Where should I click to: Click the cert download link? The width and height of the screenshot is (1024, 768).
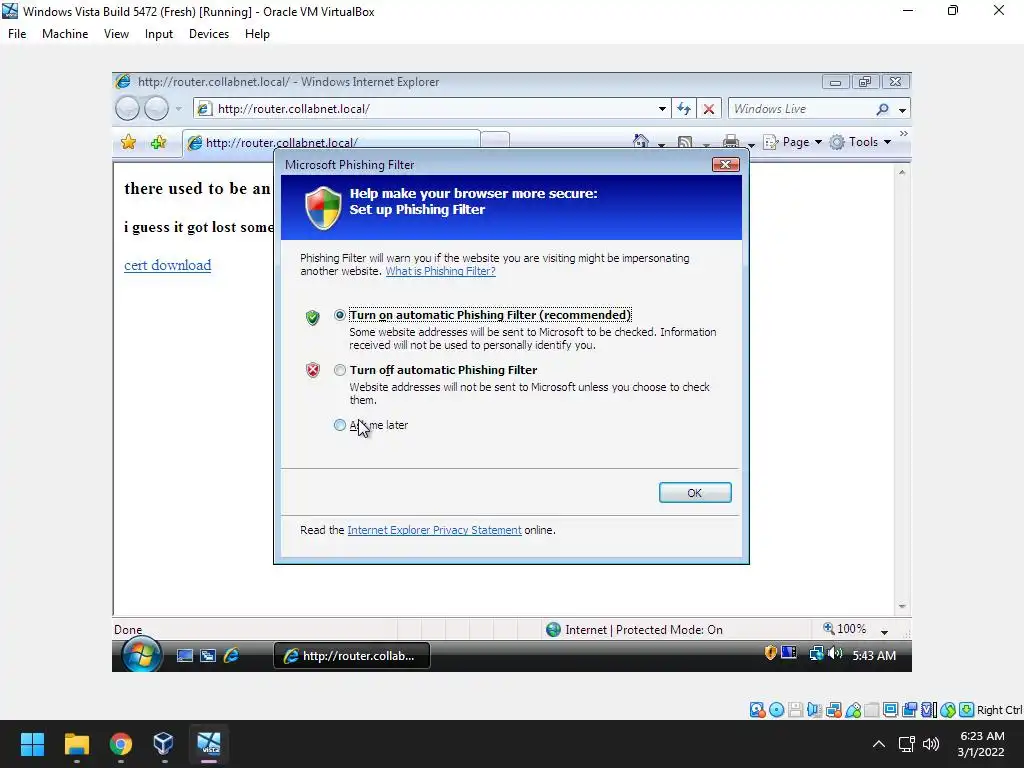[167, 265]
